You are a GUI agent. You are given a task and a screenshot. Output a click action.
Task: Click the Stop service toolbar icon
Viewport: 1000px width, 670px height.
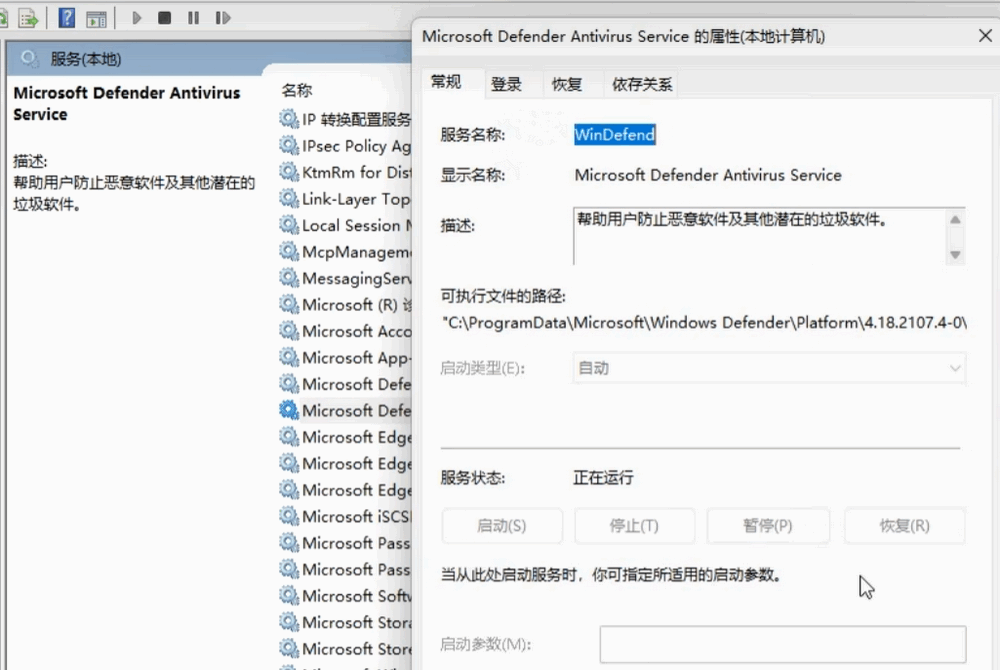165,18
